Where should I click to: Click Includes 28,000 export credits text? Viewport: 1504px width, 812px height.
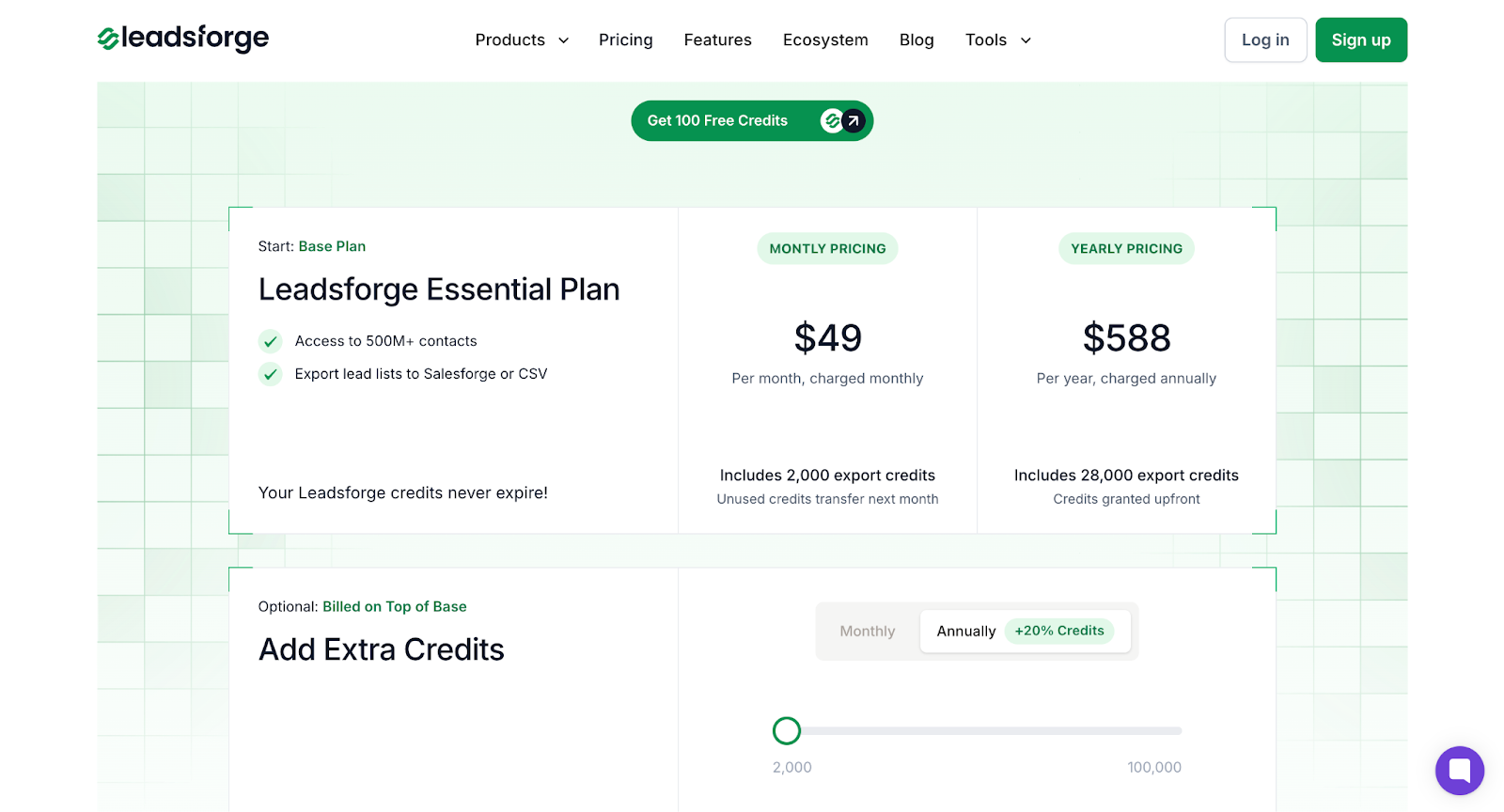point(1126,476)
